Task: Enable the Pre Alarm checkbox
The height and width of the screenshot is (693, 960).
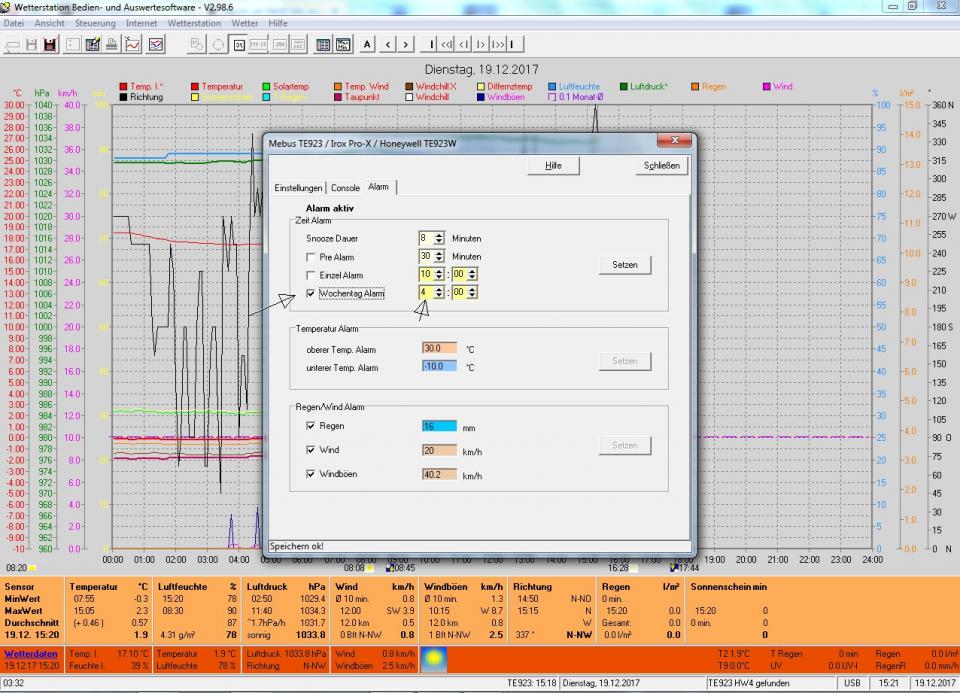Action: 310,257
